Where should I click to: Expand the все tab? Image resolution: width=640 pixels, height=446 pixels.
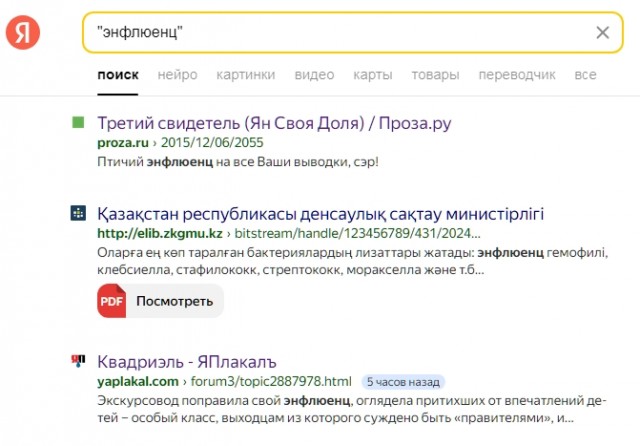[585, 75]
